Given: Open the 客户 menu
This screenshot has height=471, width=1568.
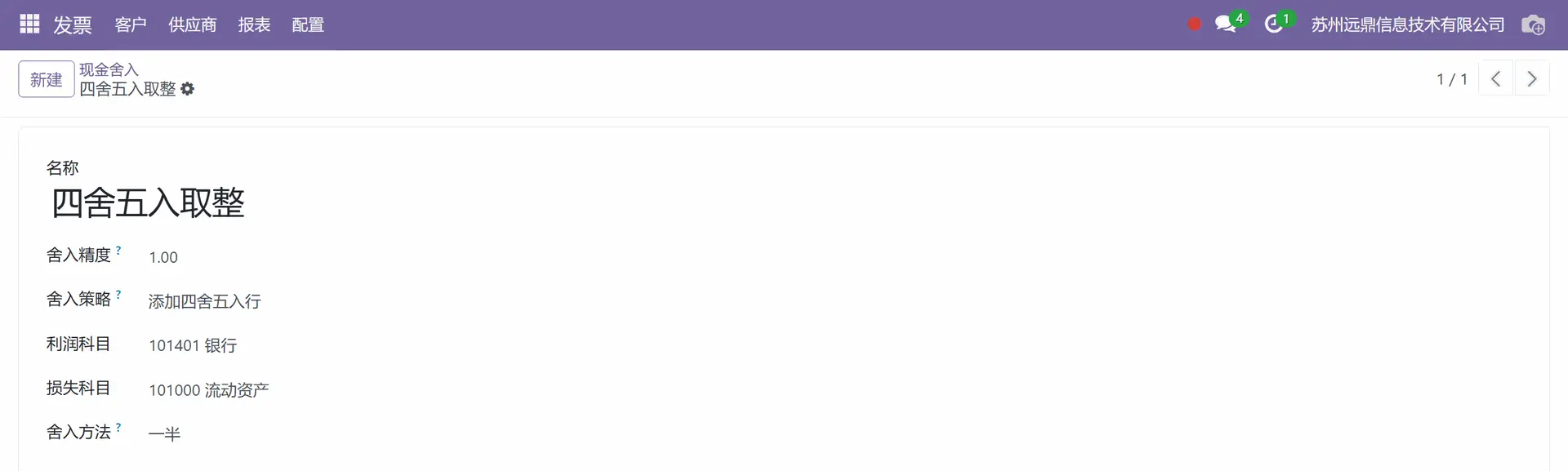Looking at the screenshot, I should 131,24.
